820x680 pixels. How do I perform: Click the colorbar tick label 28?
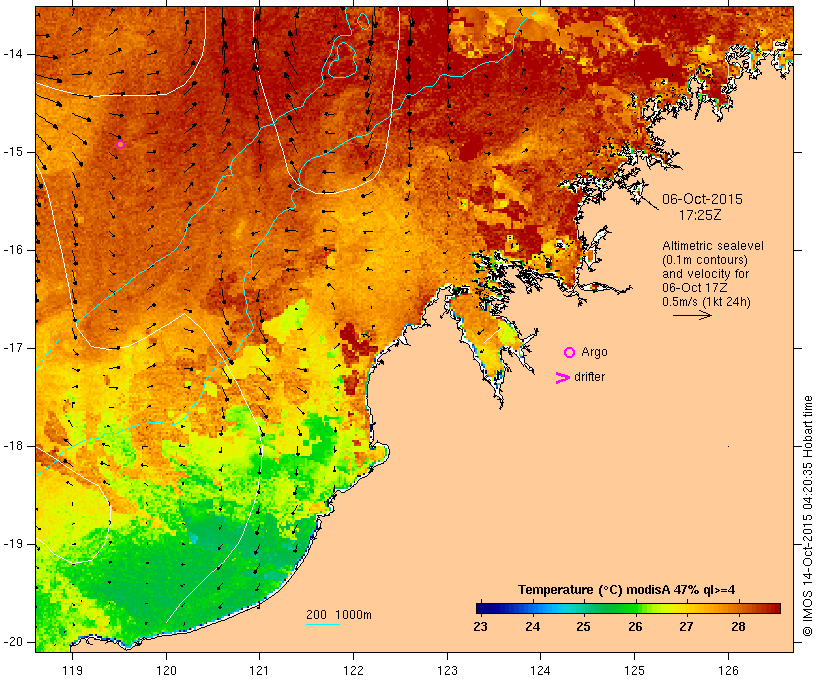click(738, 627)
